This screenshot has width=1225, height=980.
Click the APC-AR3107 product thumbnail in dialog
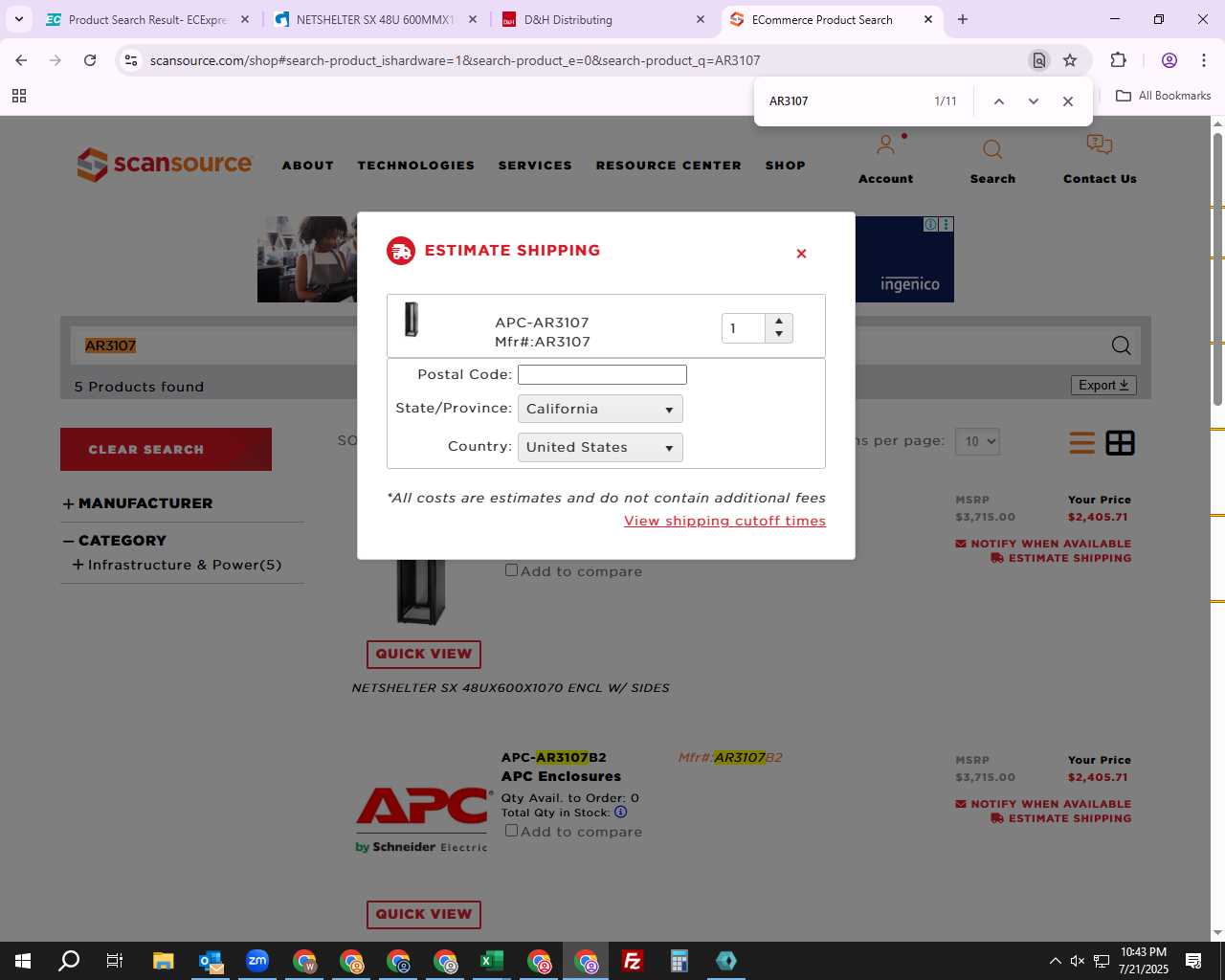point(412,320)
